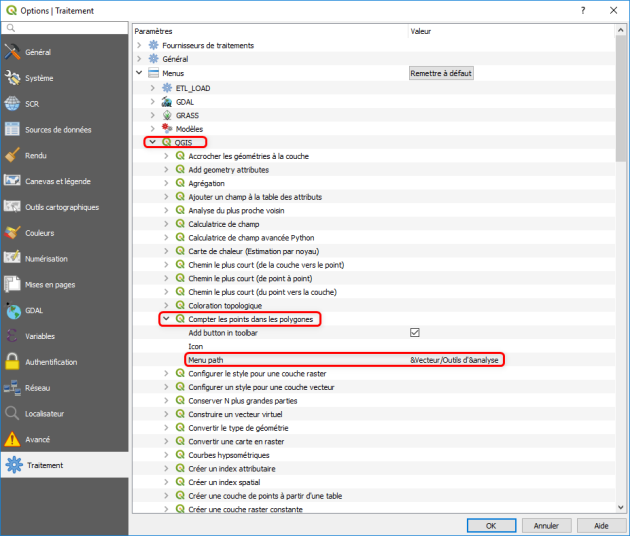
Task: Select Analyse du plus proche voisin
Action: pos(236,210)
